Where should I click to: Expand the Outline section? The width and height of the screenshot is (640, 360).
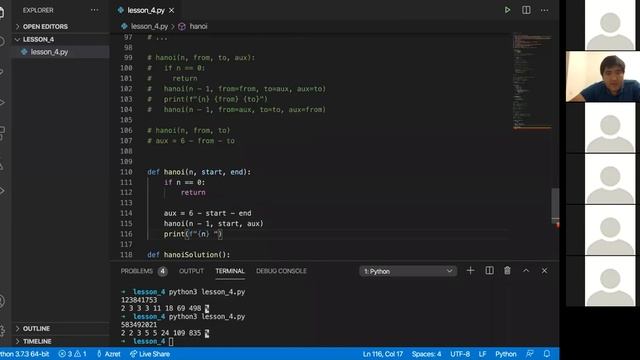click(x=36, y=329)
